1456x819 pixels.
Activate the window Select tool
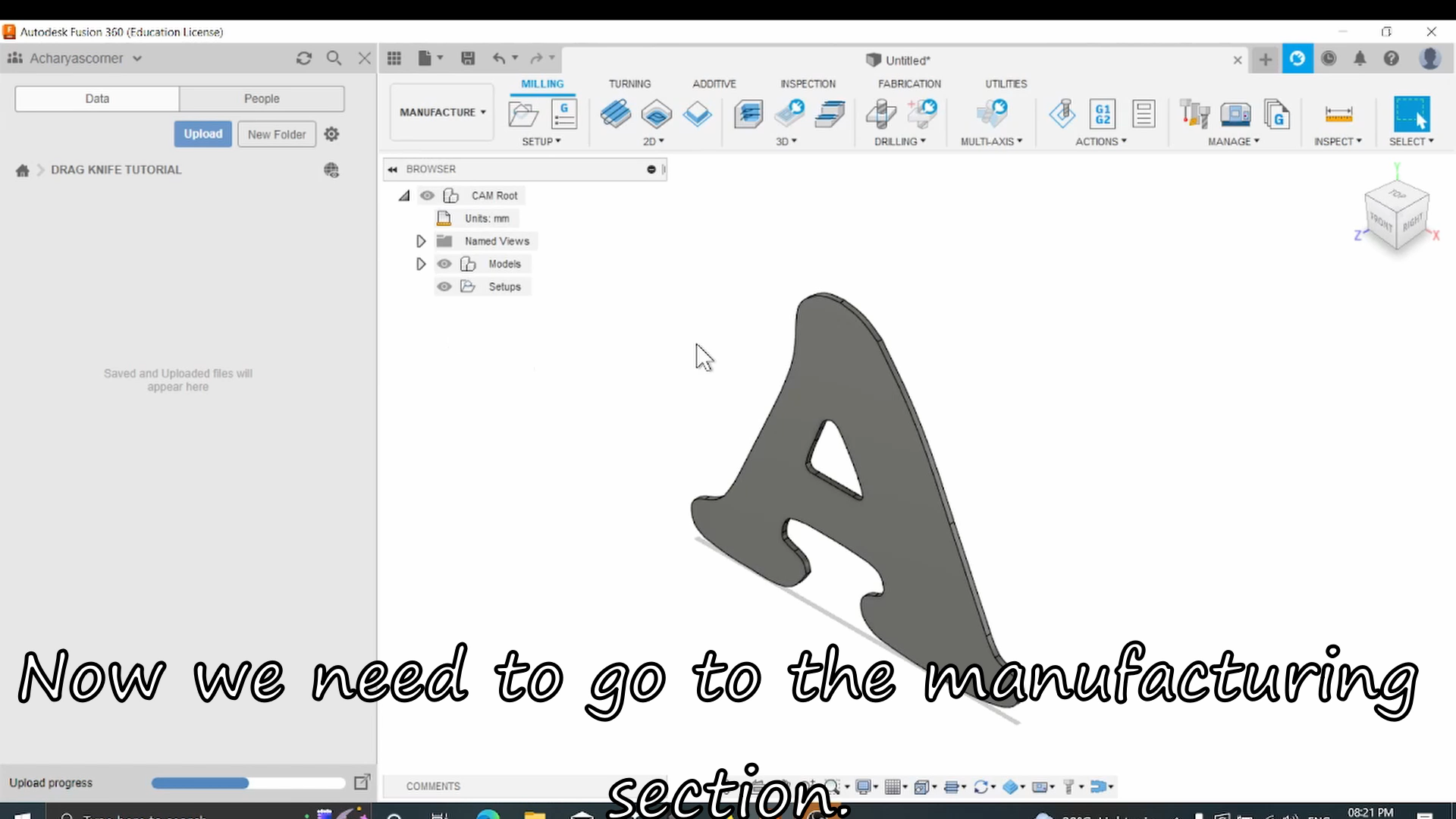click(1412, 114)
